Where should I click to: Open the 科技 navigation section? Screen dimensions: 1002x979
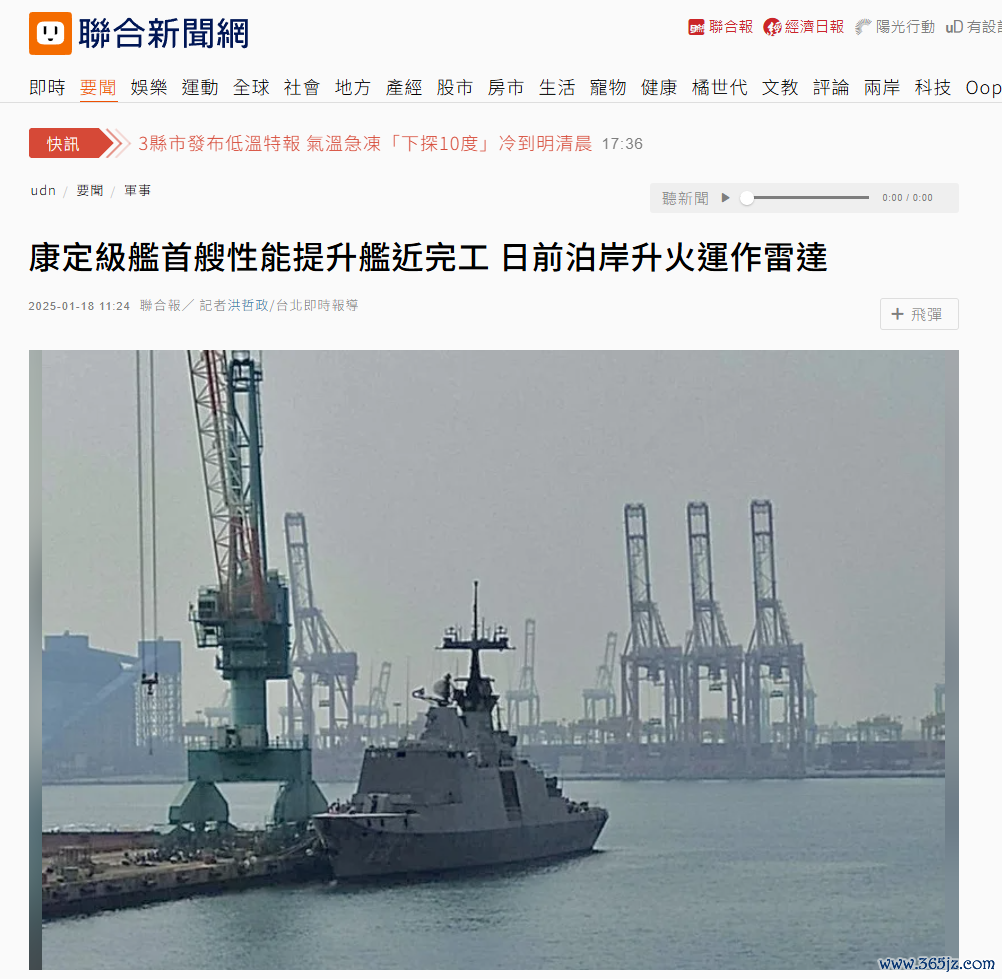point(933,88)
